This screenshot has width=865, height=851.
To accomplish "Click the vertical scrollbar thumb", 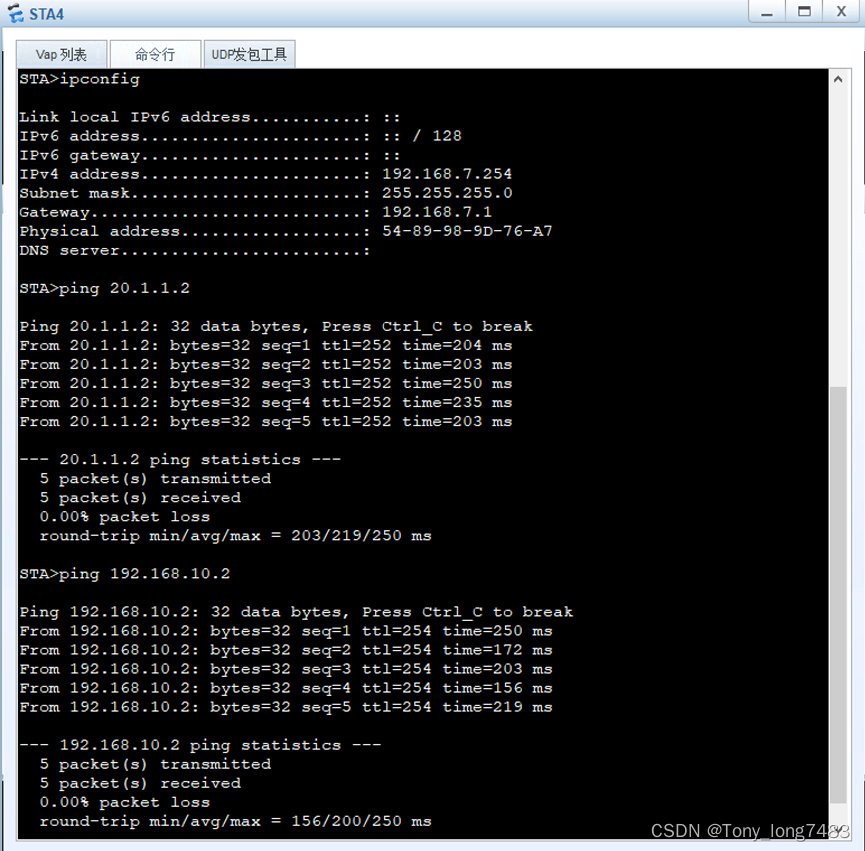I will click(838, 595).
